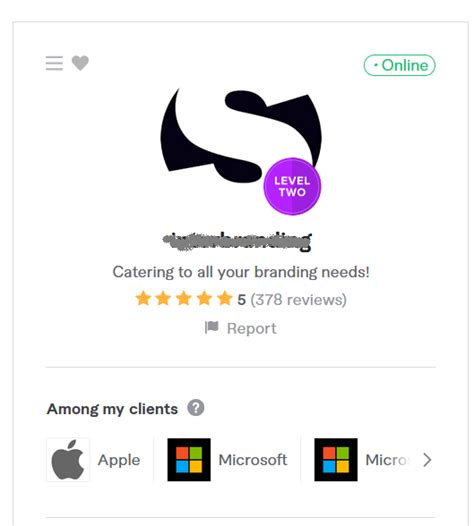Click the Apple logo client icon
The image size is (474, 526).
pyautogui.click(x=68, y=460)
